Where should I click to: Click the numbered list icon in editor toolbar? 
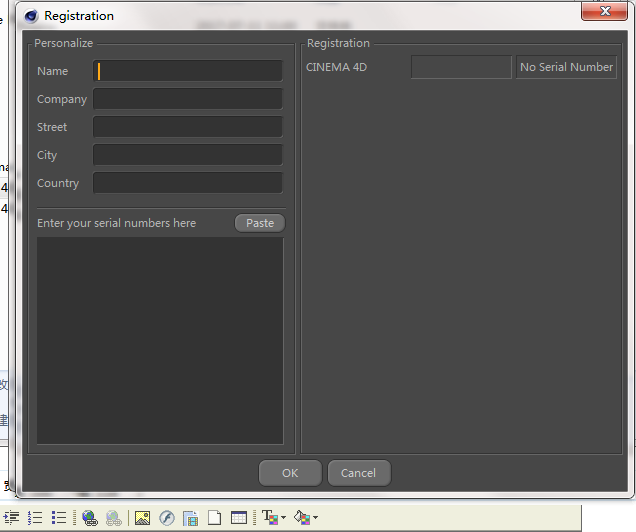(35, 518)
